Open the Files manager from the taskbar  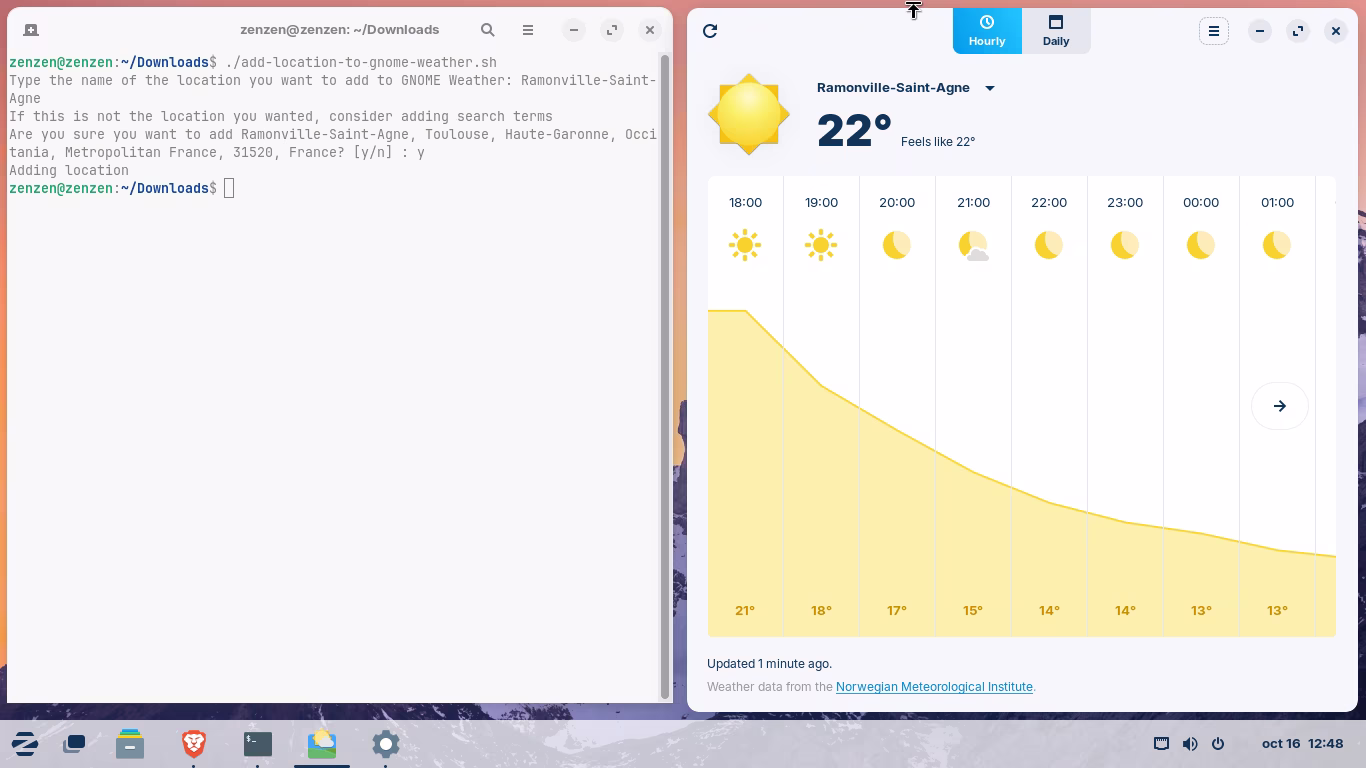point(130,744)
